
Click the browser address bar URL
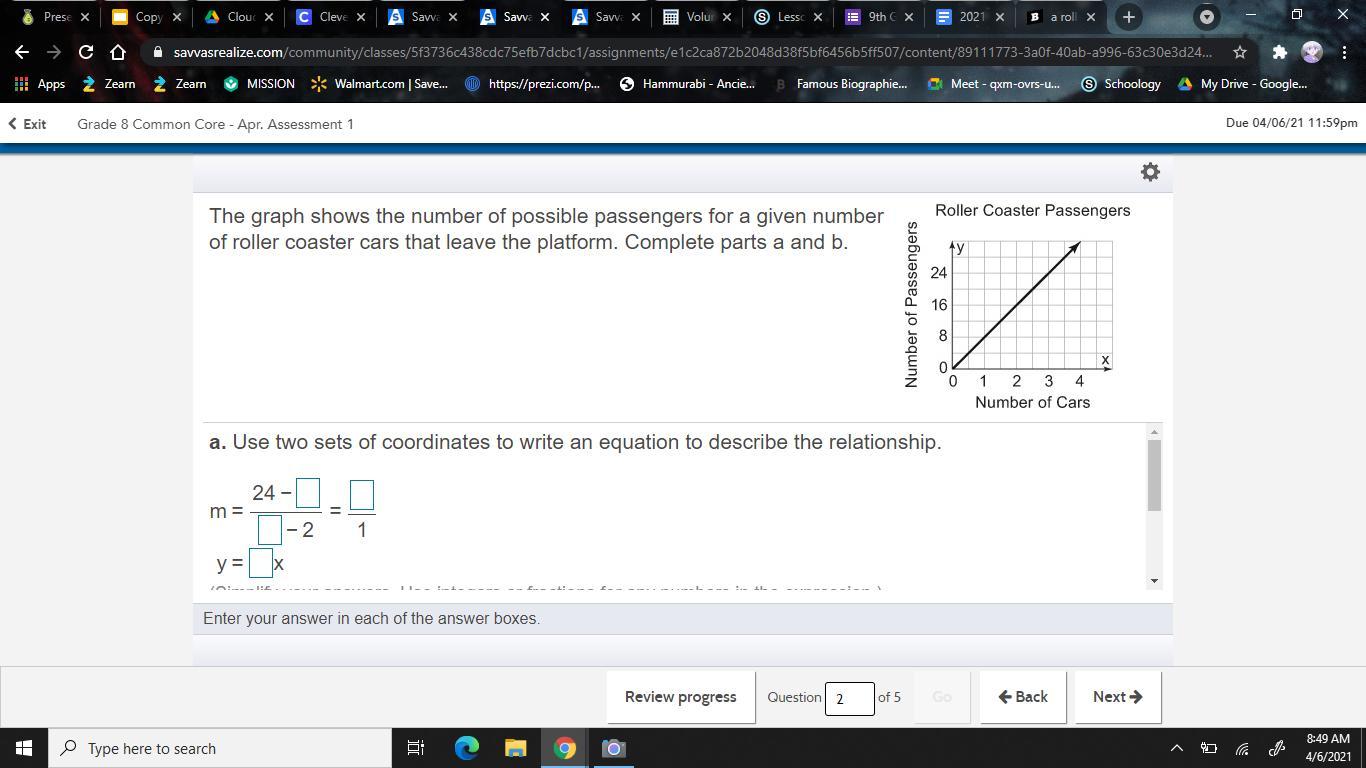click(x=692, y=52)
